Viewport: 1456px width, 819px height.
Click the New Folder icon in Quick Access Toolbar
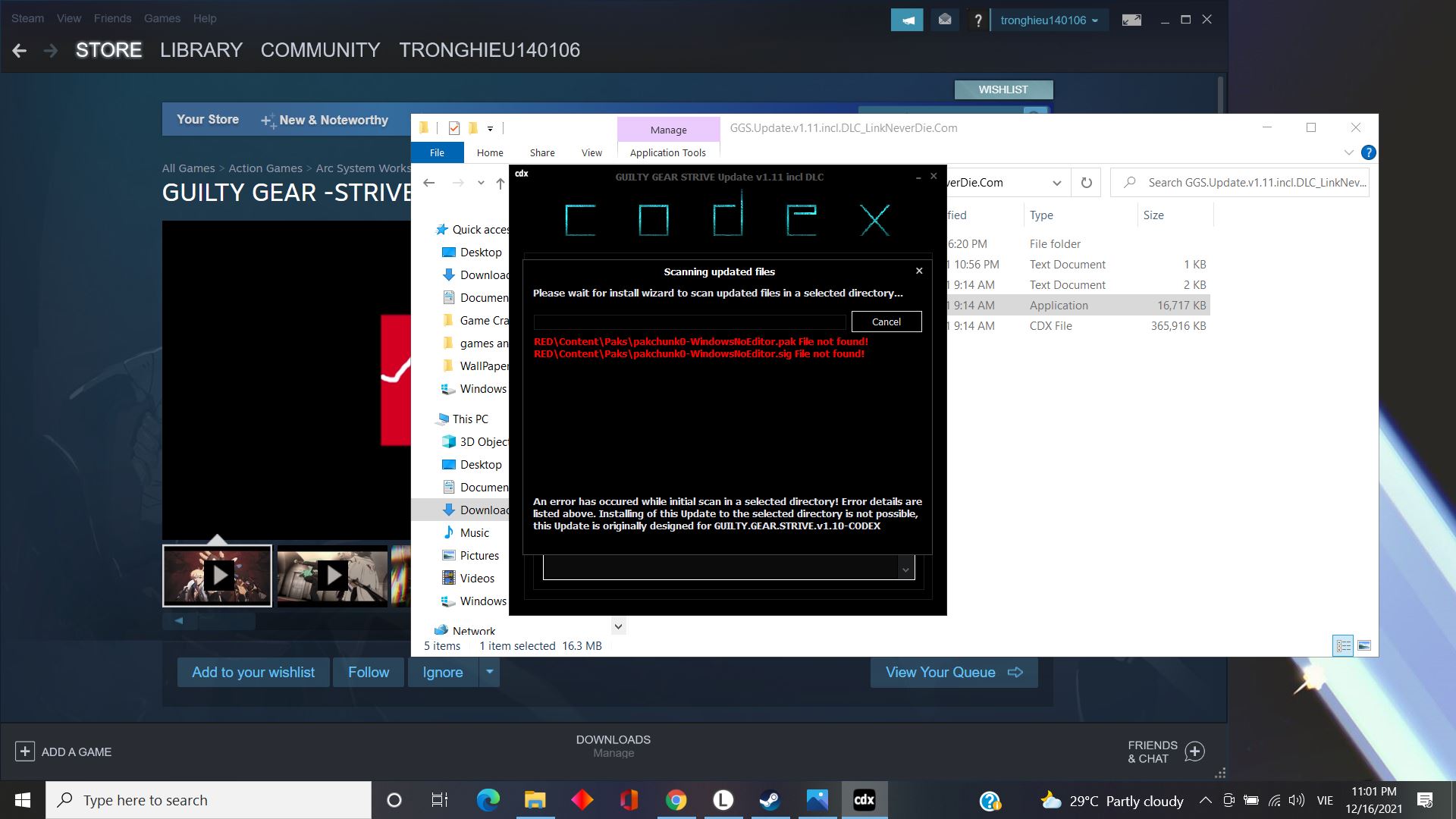click(473, 127)
